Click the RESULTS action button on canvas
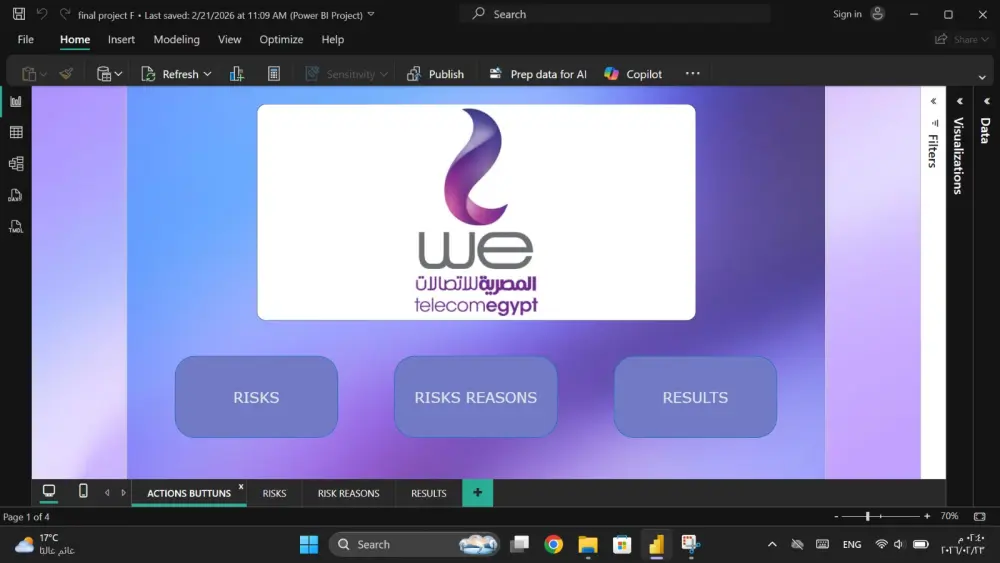1000x563 pixels. click(x=695, y=397)
